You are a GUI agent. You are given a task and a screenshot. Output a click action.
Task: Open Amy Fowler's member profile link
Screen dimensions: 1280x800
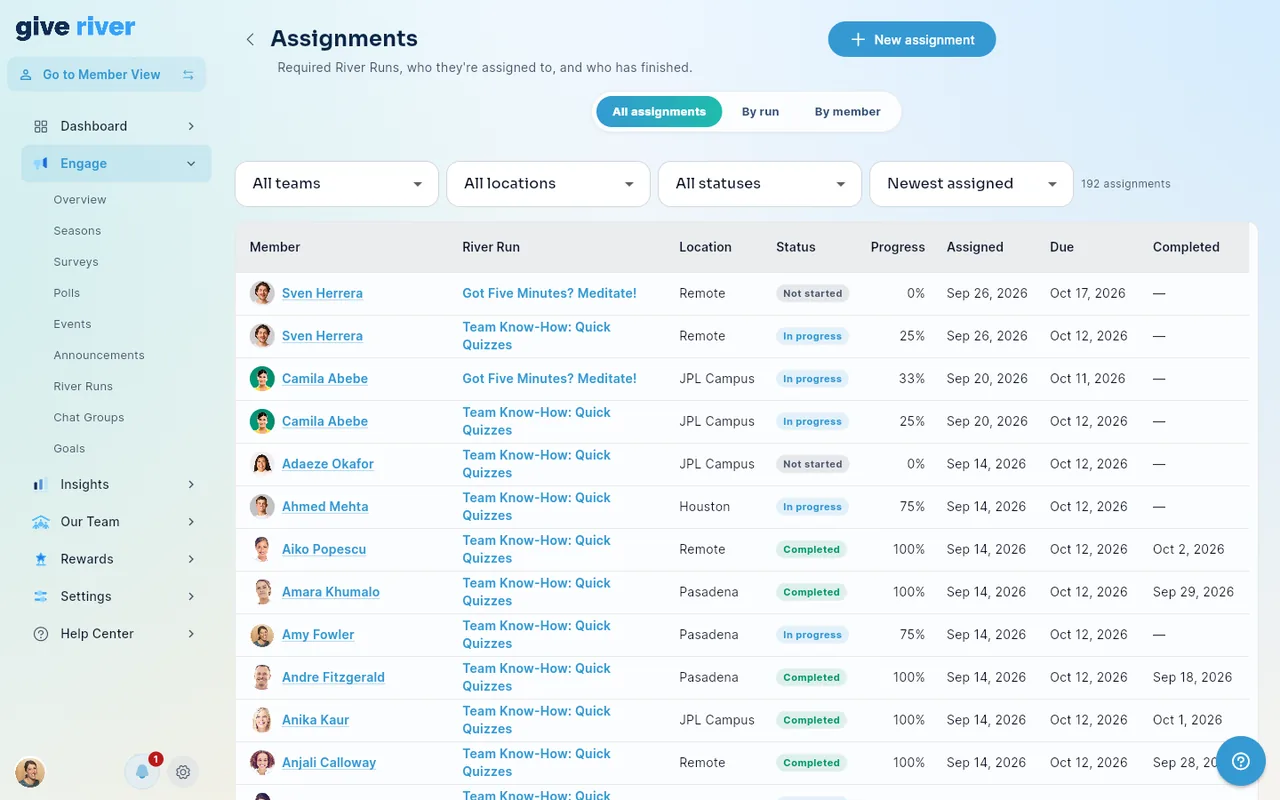318,635
